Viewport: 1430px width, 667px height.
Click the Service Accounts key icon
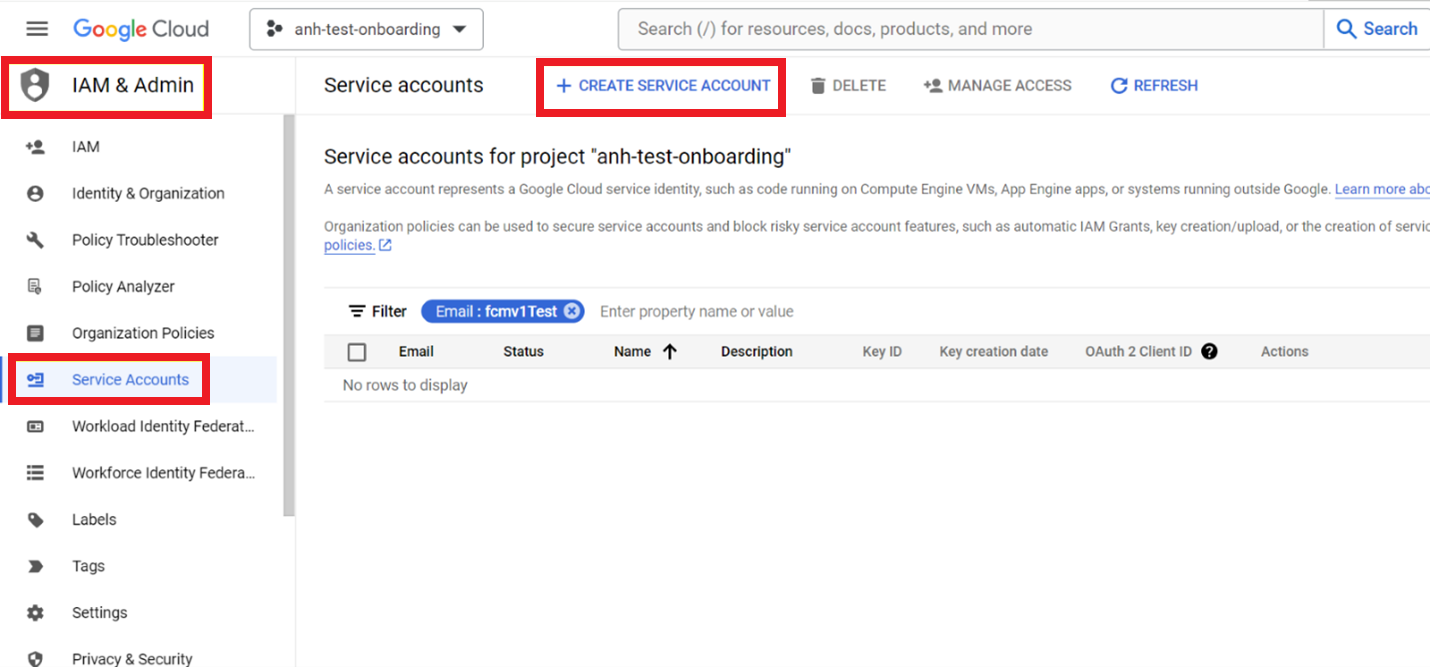[x=35, y=380]
